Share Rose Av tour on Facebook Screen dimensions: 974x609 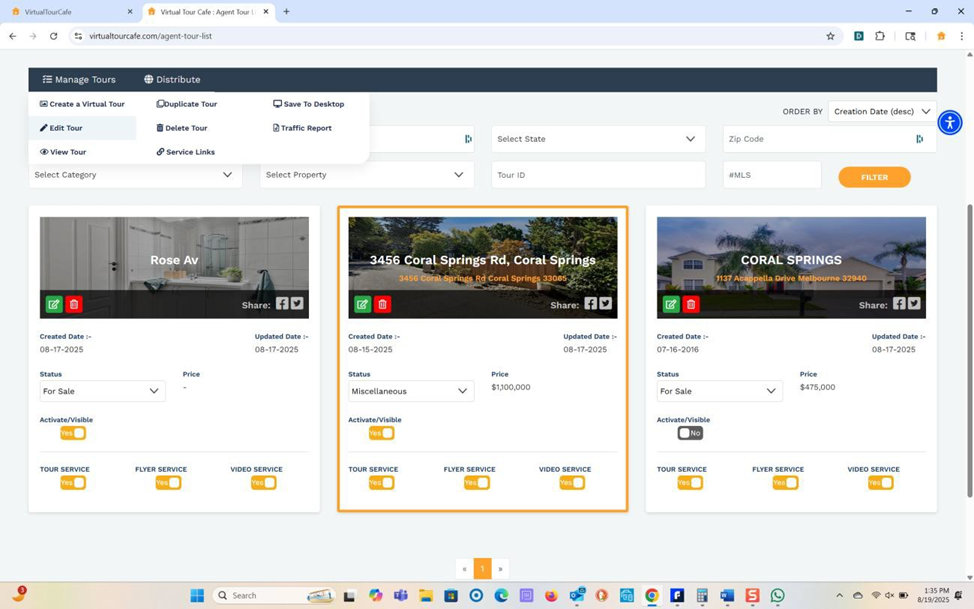(282, 304)
